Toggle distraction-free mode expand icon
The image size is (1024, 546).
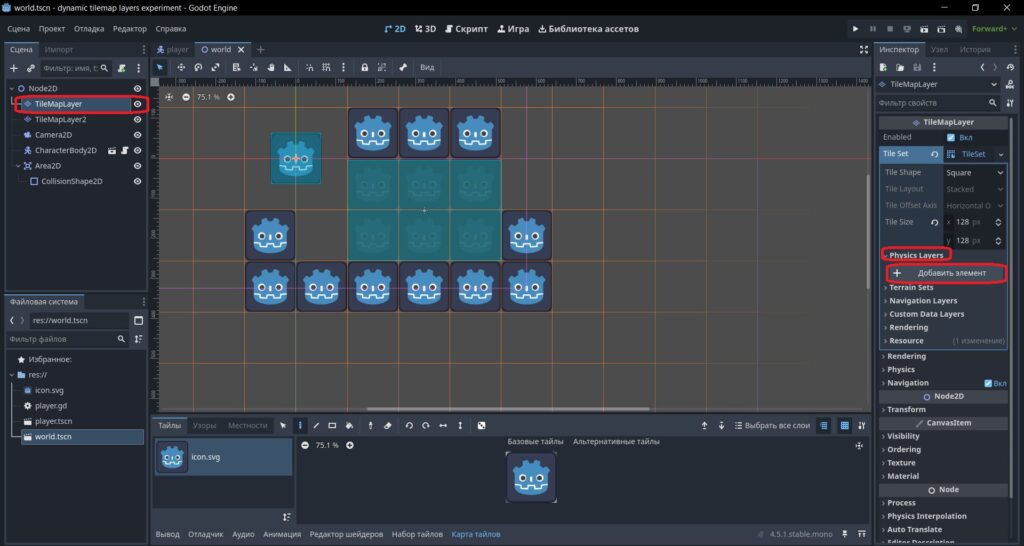pos(863,50)
